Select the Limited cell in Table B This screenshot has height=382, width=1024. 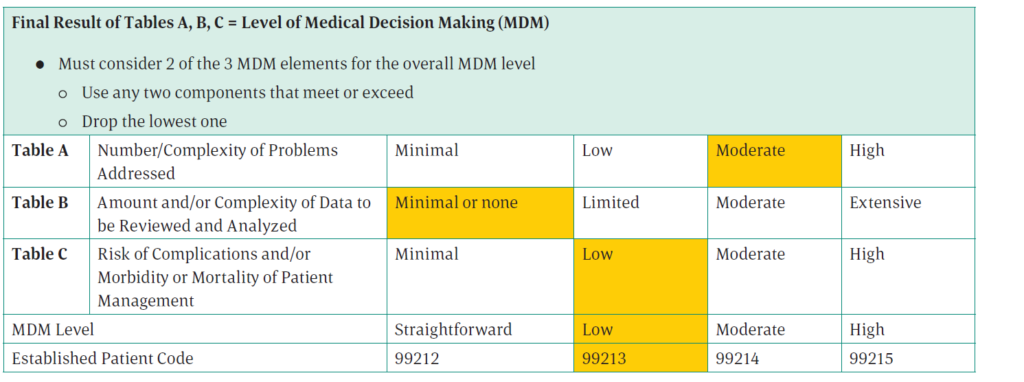point(641,213)
